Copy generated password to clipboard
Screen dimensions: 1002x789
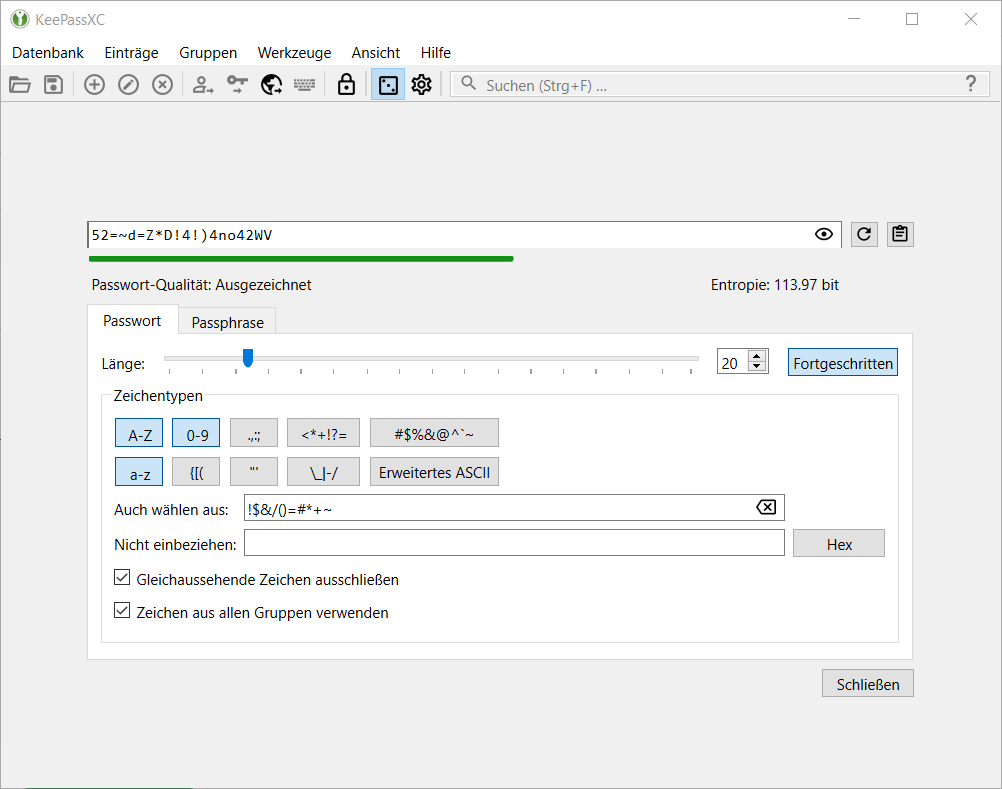(900, 234)
